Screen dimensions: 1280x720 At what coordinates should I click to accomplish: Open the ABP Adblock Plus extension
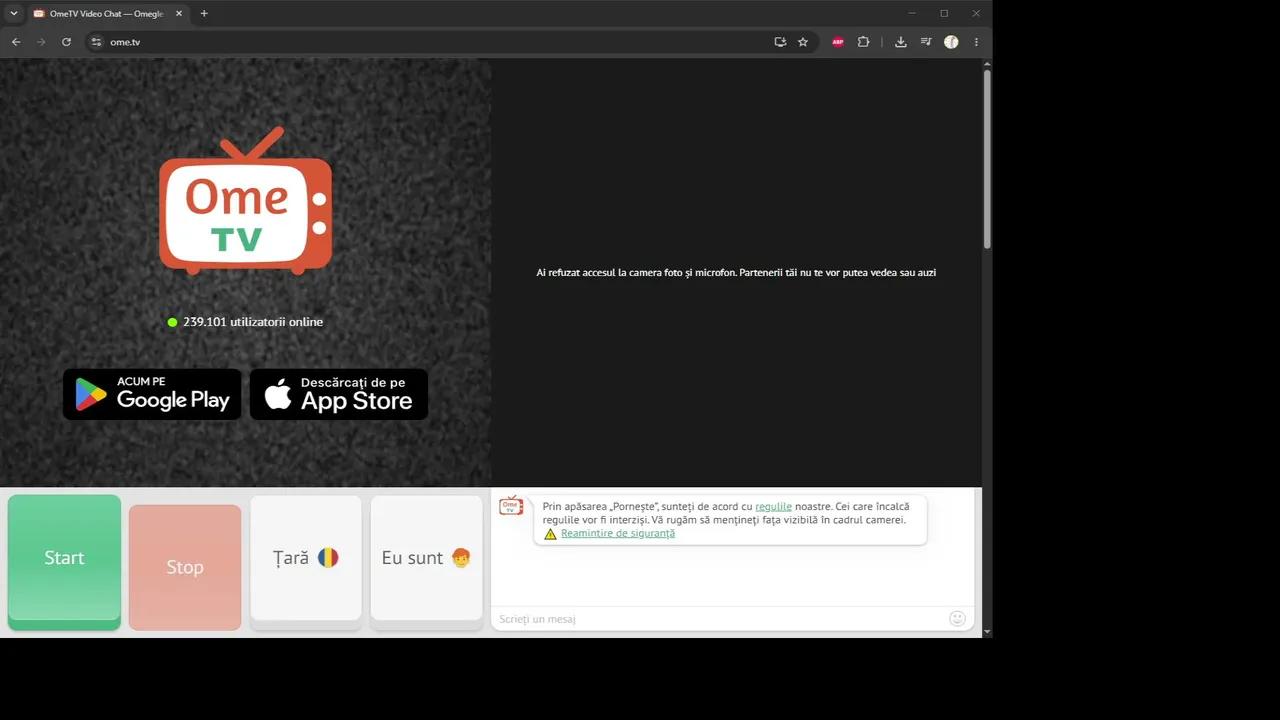(838, 42)
